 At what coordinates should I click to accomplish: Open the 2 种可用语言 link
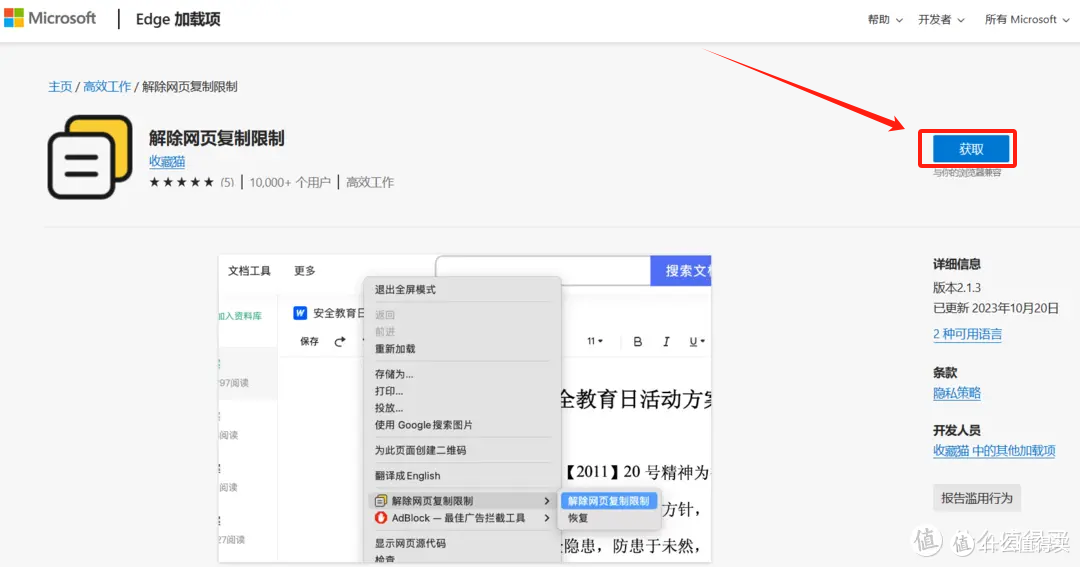[967, 334]
